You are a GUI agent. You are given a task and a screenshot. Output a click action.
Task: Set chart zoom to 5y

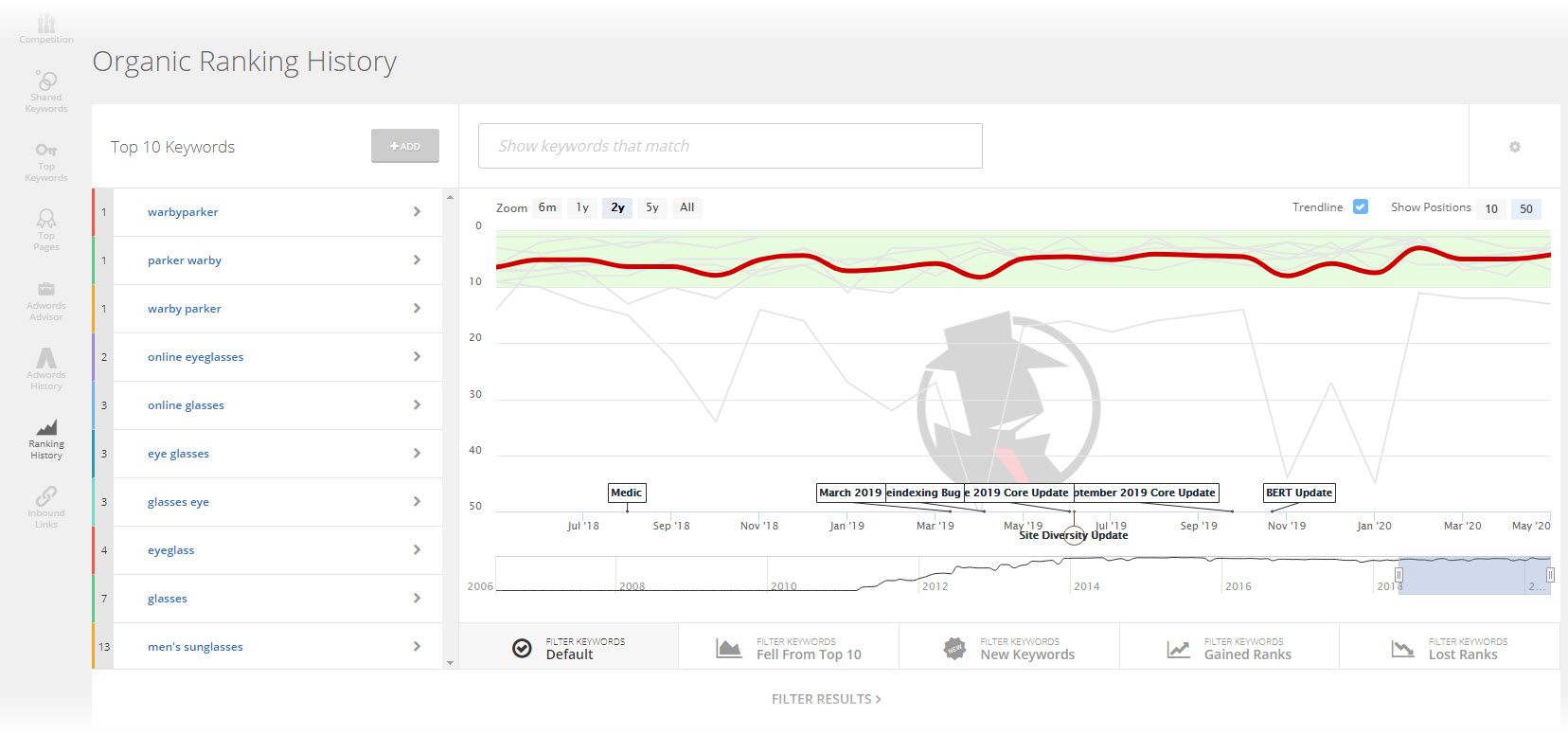652,207
